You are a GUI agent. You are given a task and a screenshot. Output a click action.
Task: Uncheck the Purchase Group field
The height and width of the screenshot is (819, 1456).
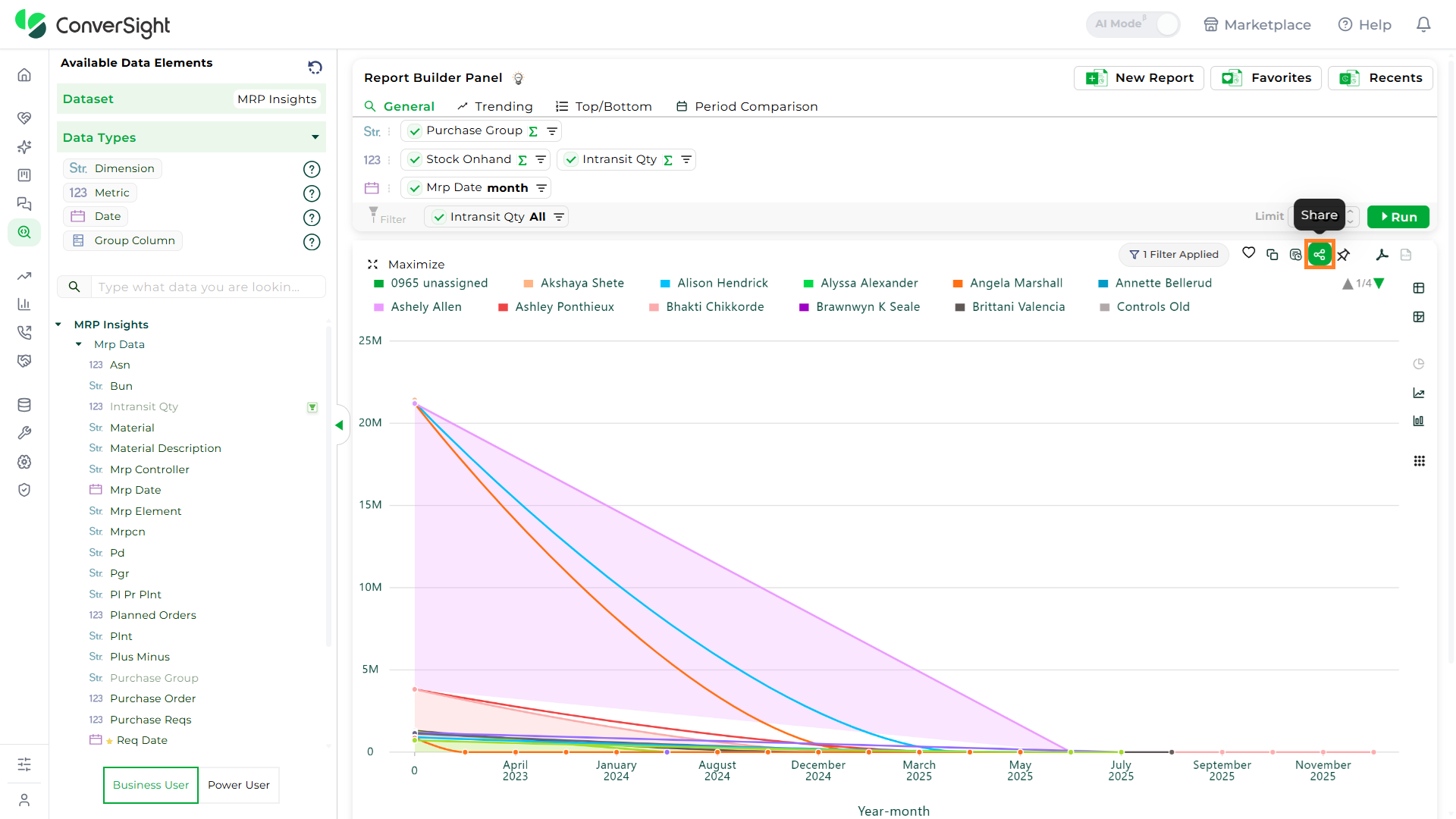(415, 131)
